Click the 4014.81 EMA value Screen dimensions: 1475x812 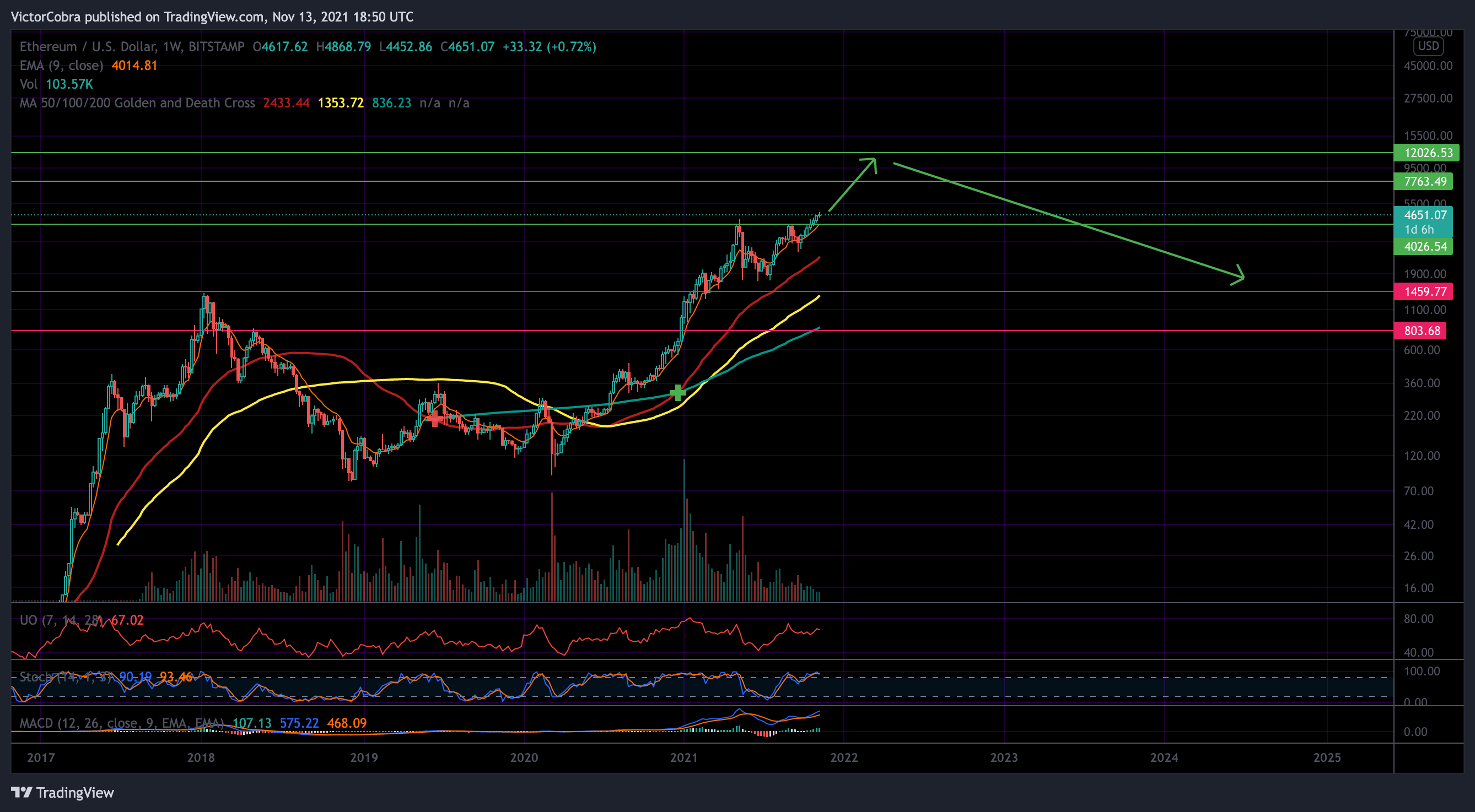click(x=134, y=66)
